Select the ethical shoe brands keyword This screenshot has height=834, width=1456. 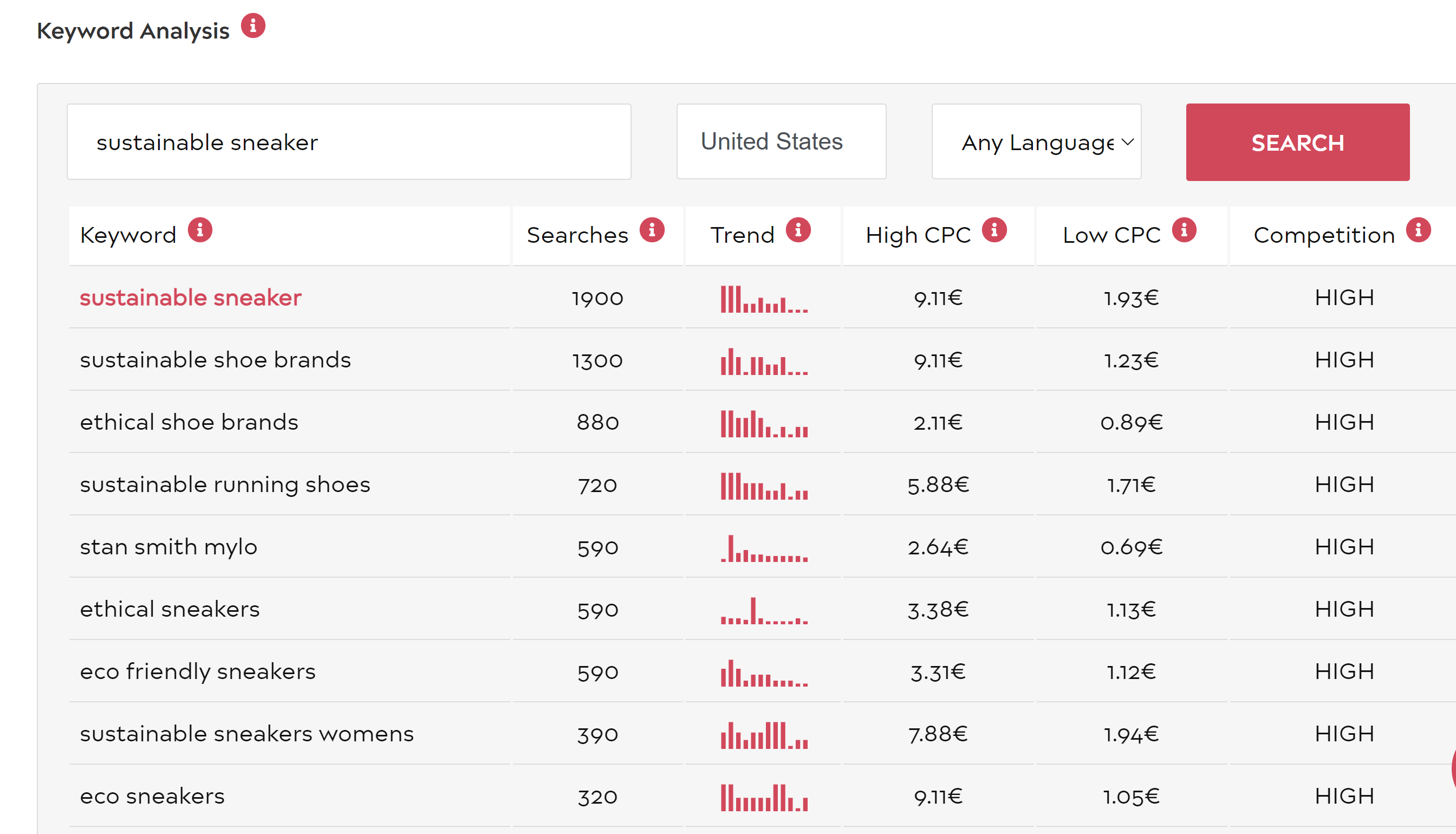[189, 423]
